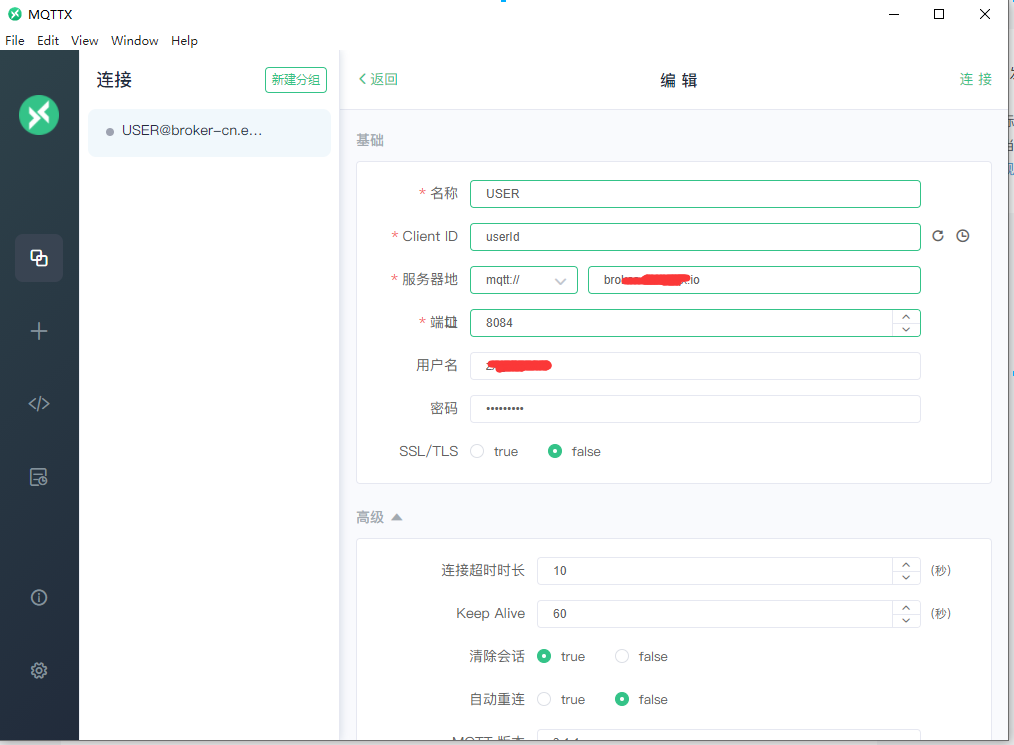
Task: Refresh the Client ID with reload icon
Action: point(938,236)
